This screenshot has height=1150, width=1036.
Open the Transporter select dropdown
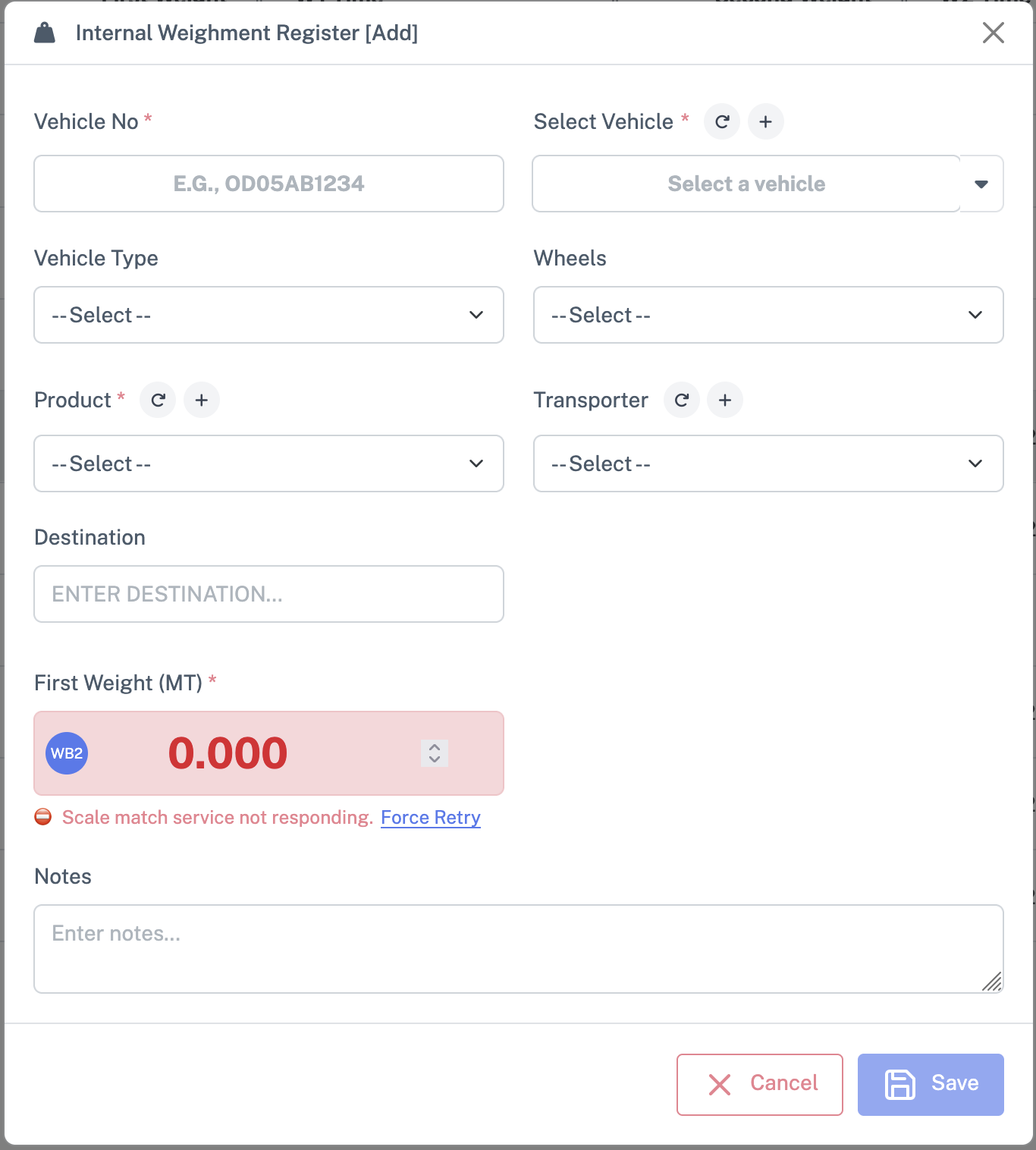click(x=768, y=463)
